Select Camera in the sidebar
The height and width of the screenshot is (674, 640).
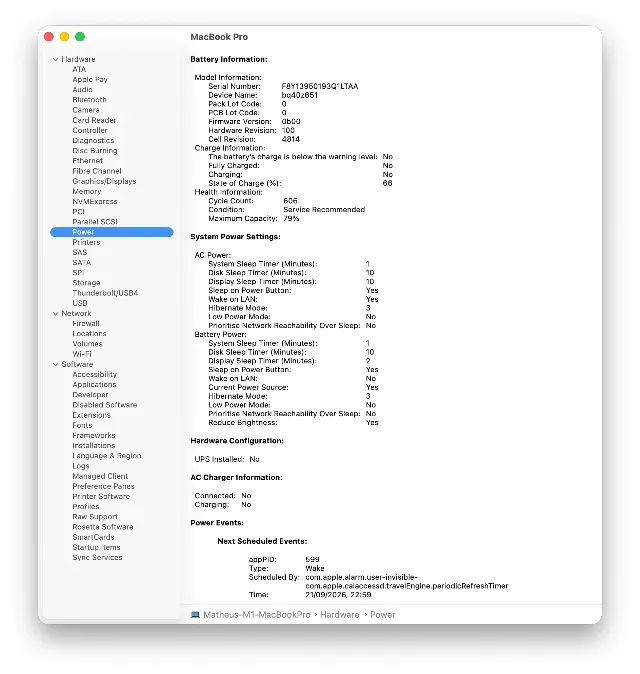click(86, 110)
